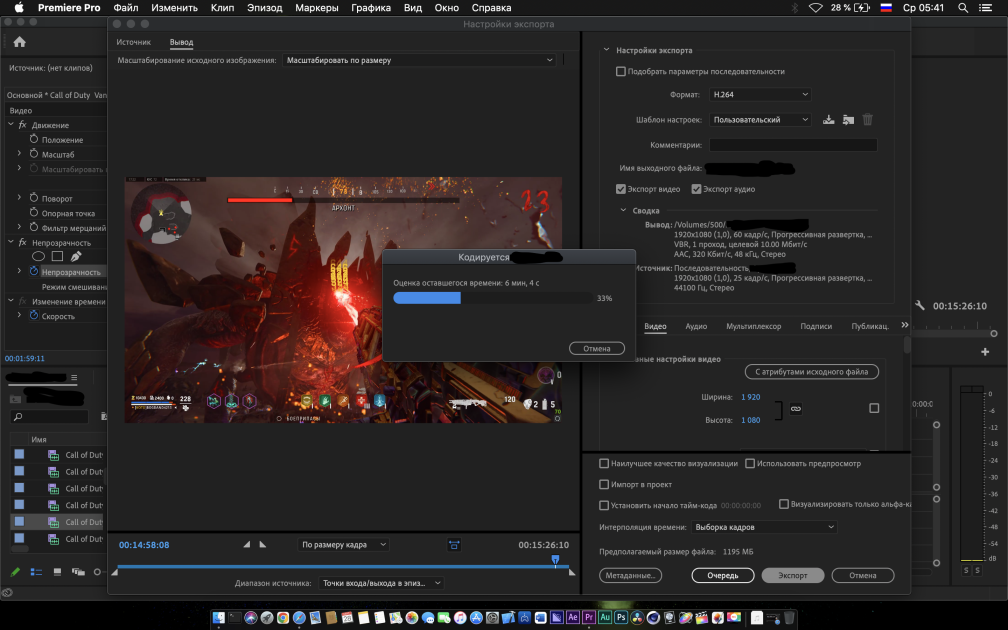Viewport: 1008px width, 630px height.
Task: Open the wrench settings icon
Action: [x=920, y=305]
